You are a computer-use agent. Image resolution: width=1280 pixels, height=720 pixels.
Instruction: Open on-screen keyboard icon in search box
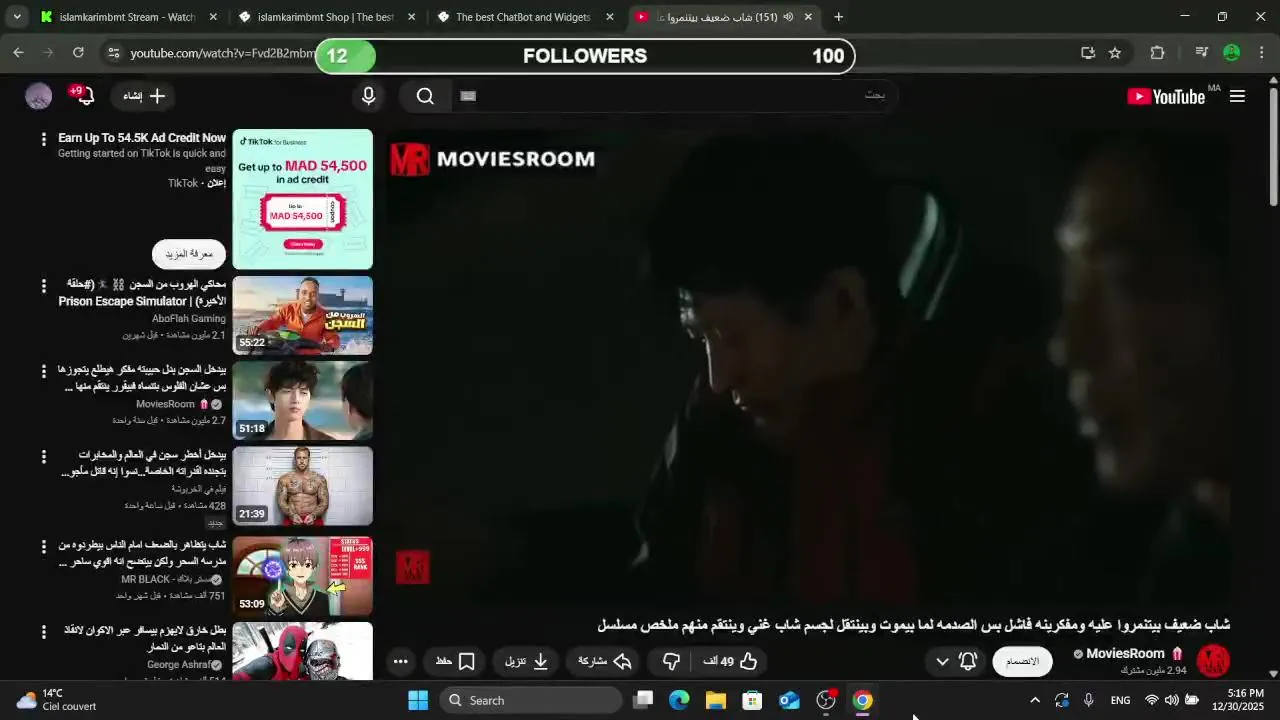click(x=468, y=96)
